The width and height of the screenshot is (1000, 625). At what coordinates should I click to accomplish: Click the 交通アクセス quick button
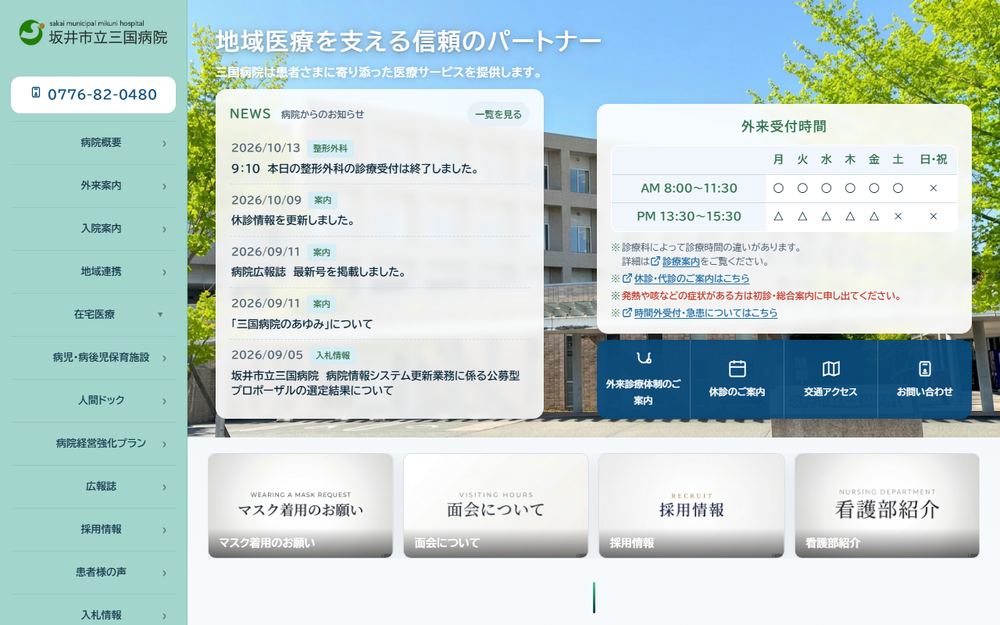830,379
